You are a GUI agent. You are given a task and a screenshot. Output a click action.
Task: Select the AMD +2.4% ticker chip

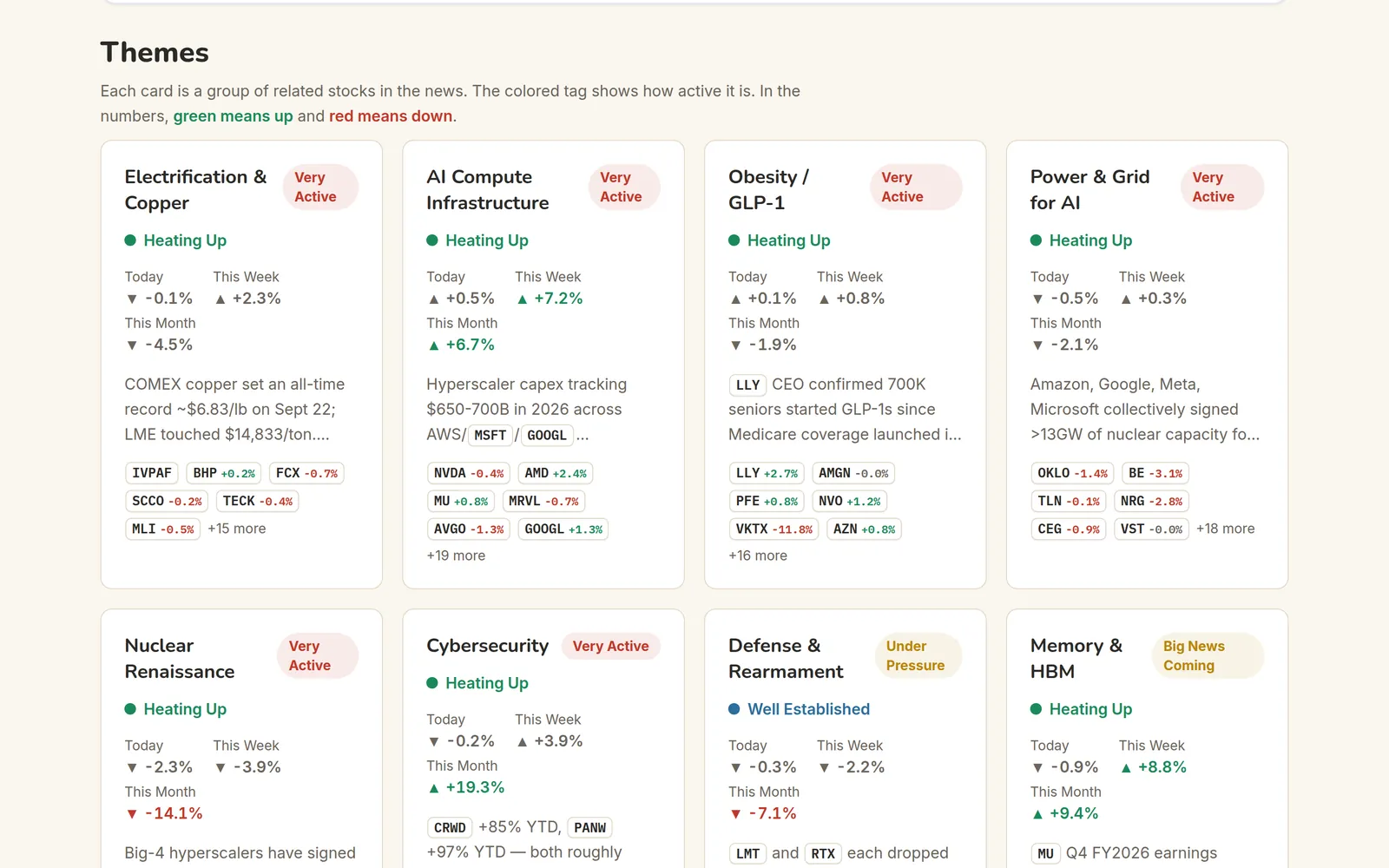(556, 473)
